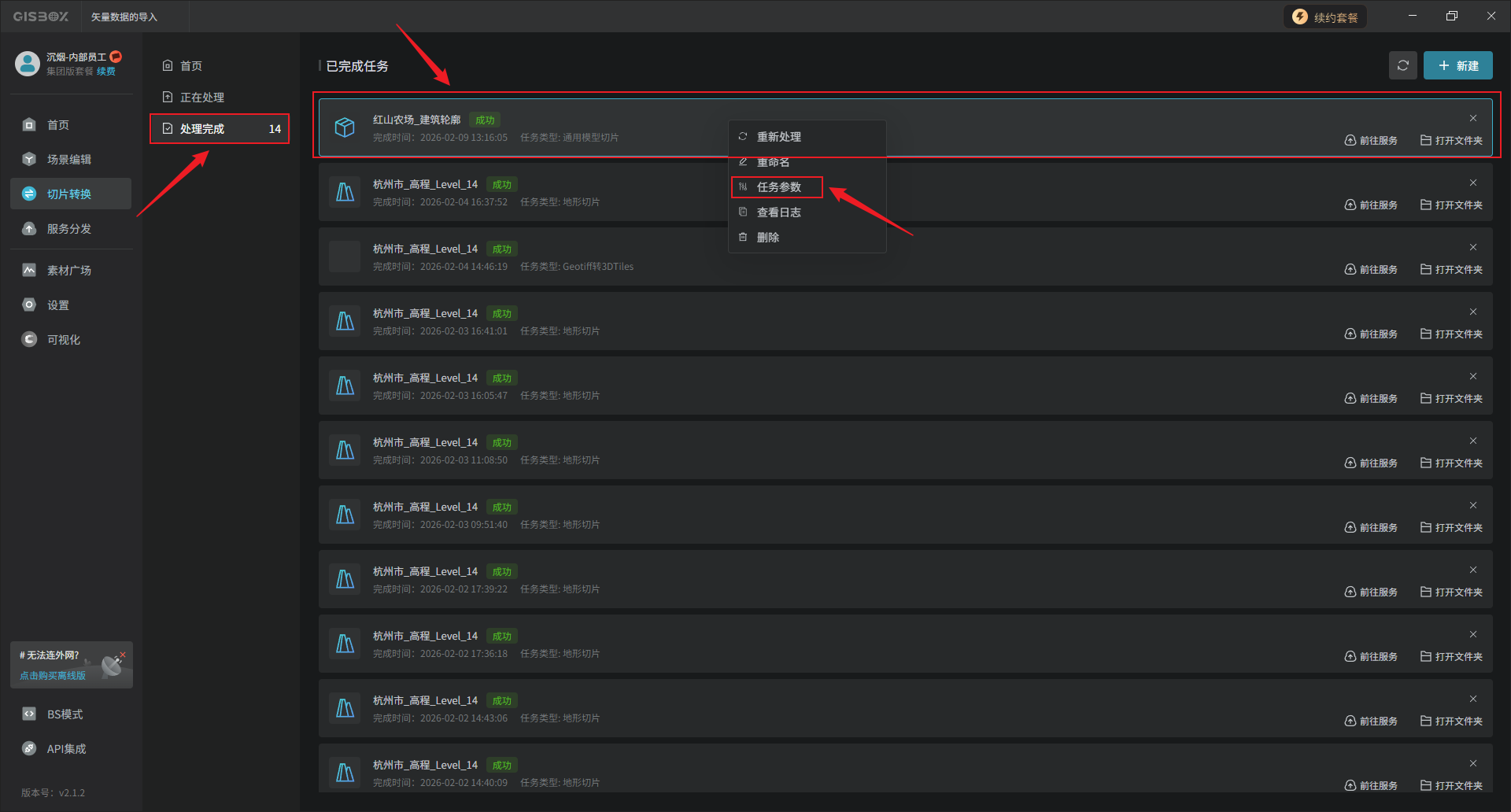Click 打开文件夹 for the 红山农场_建筑轮廓 task
This screenshot has width=1511, height=812.
[x=1451, y=141]
